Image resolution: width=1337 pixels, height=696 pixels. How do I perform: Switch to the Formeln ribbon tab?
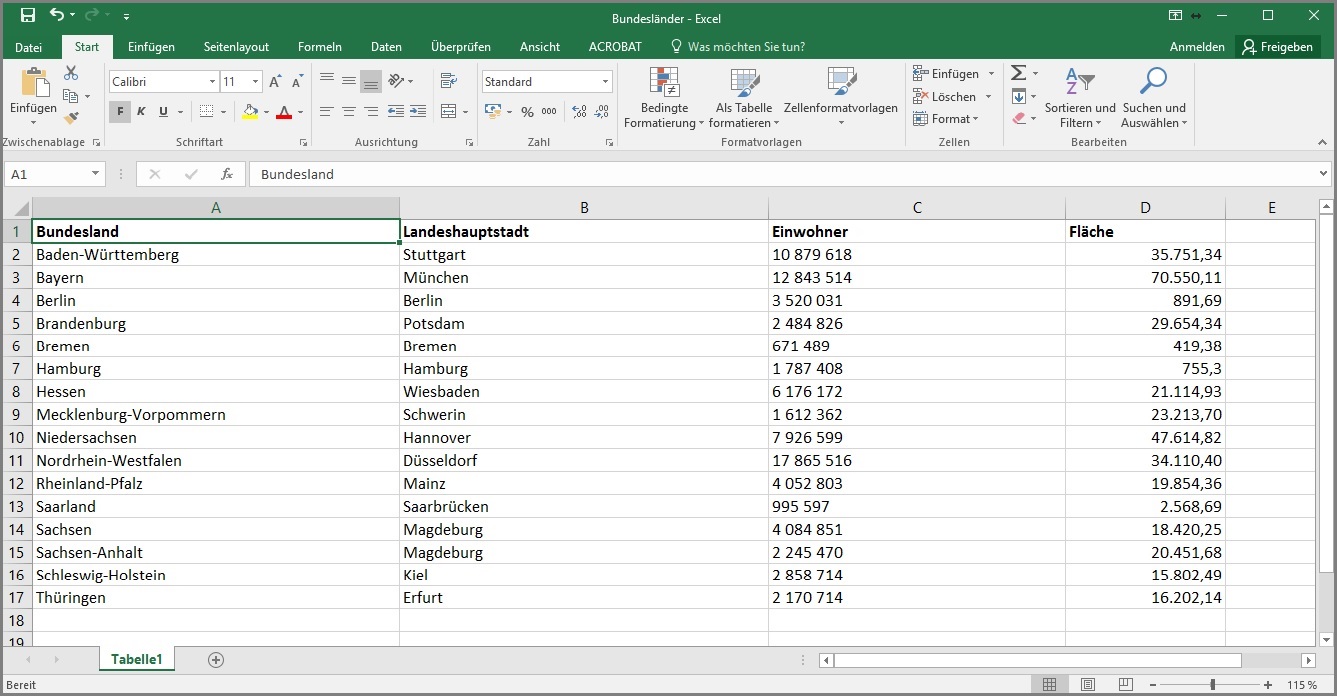pyautogui.click(x=319, y=46)
